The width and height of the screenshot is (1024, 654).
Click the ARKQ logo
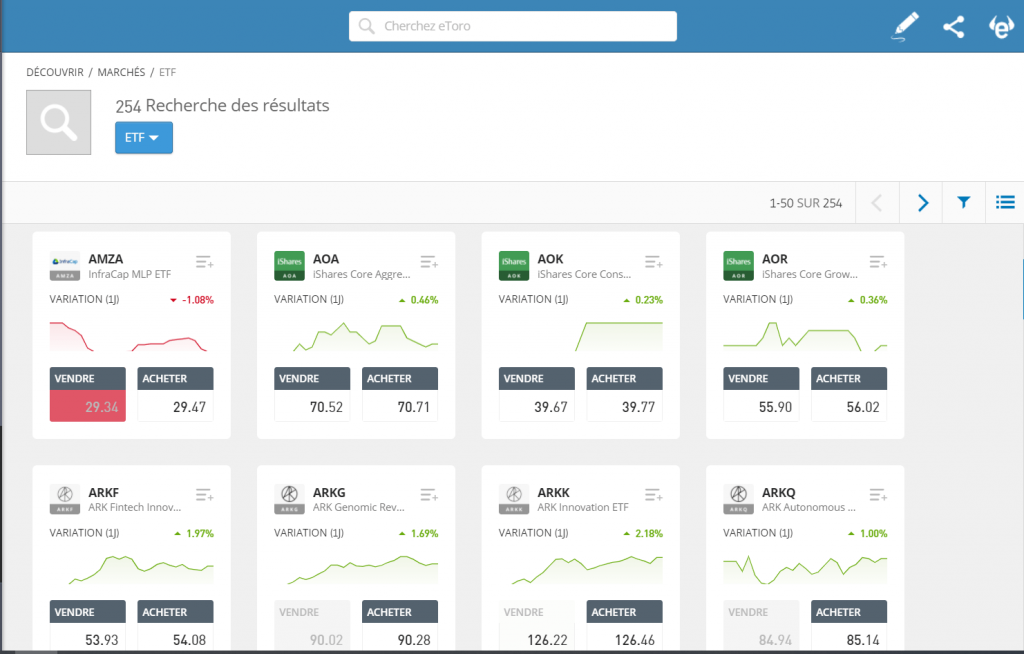point(739,499)
